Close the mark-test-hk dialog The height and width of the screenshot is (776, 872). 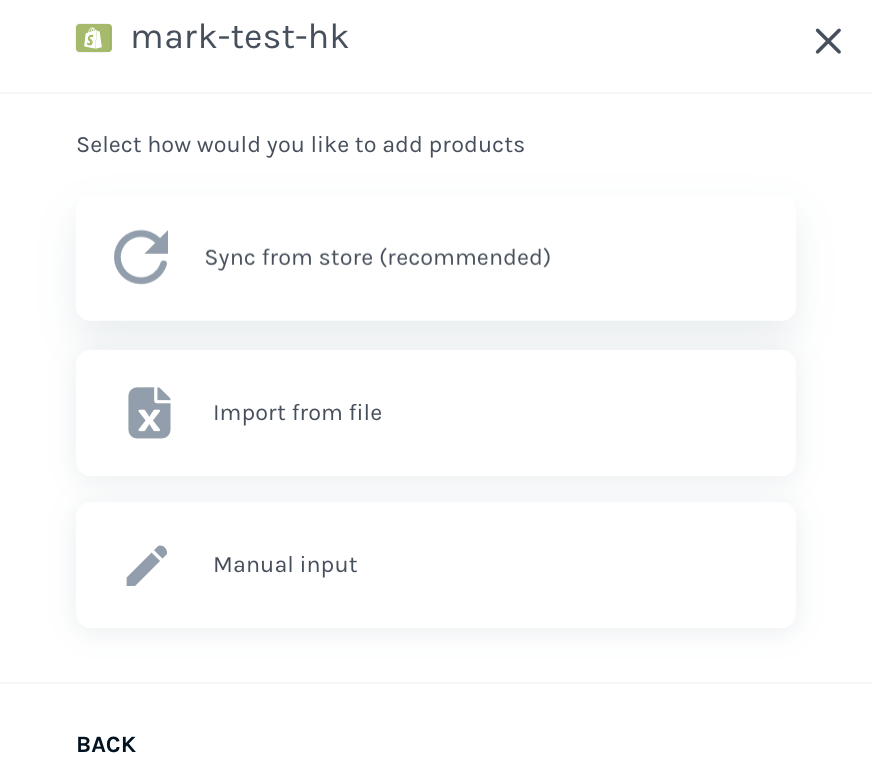[x=828, y=41]
